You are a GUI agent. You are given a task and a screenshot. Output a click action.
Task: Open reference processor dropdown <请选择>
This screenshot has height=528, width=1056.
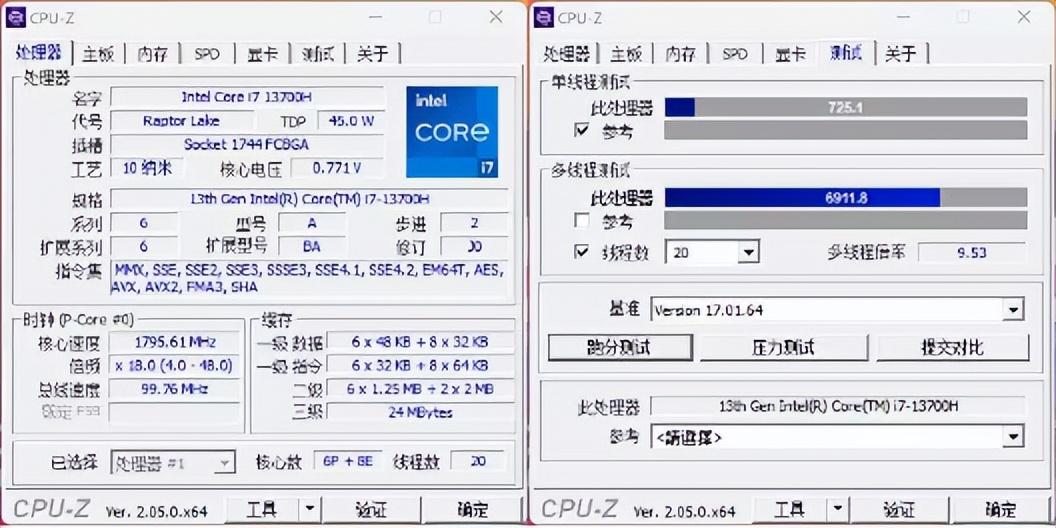1013,437
